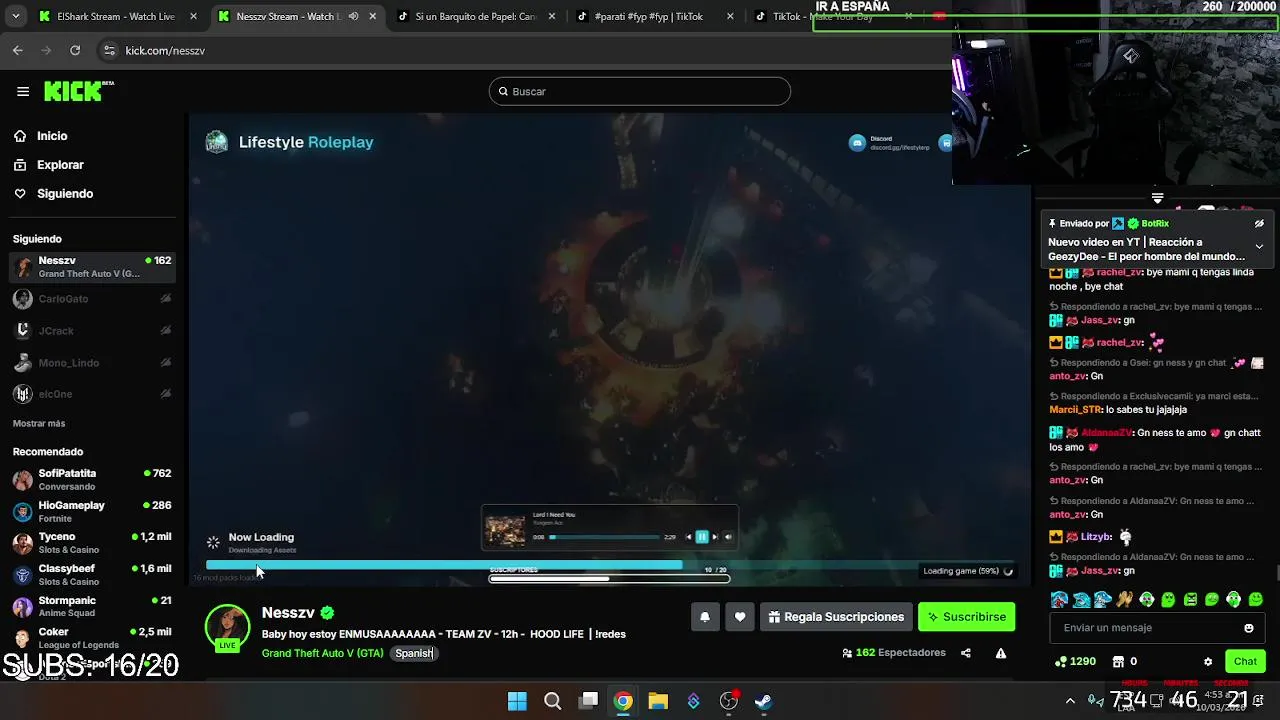View site information icon in address bar
Image resolution: width=1280 pixels, height=720 pixels.
coord(109,50)
